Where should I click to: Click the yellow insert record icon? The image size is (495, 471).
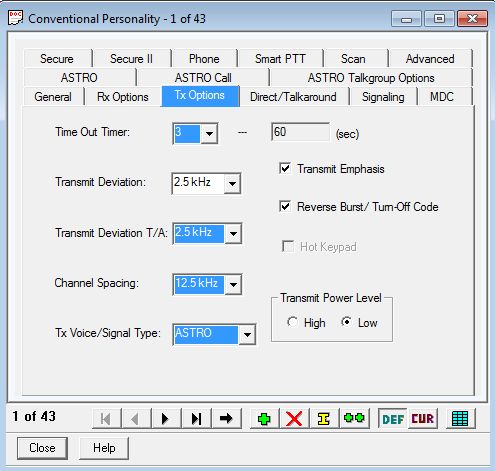(323, 418)
